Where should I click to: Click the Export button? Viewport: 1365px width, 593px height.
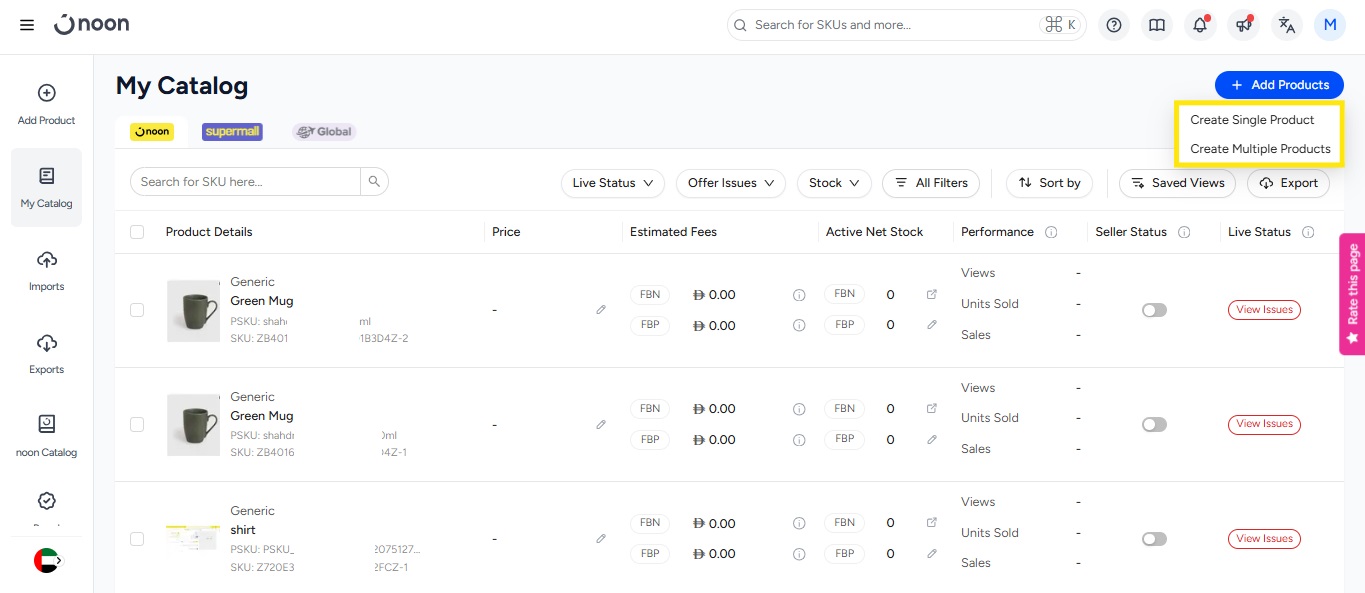[1288, 183]
